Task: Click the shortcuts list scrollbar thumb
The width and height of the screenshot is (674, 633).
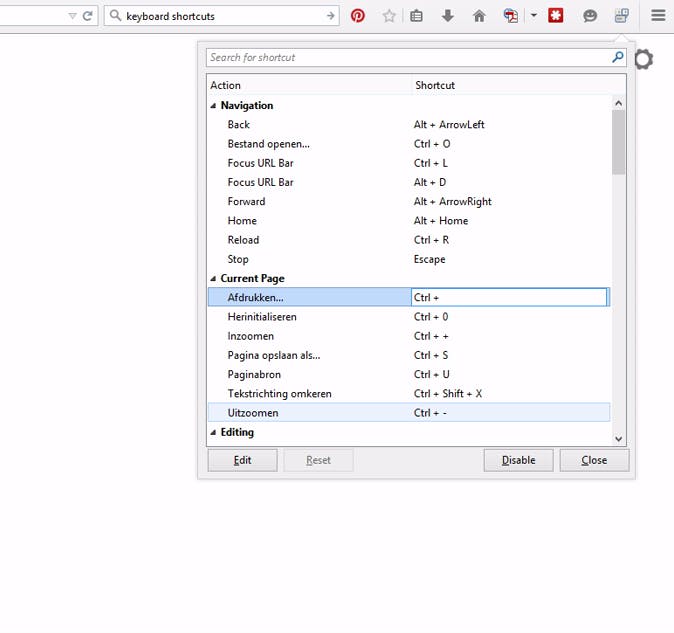Action: (619, 142)
